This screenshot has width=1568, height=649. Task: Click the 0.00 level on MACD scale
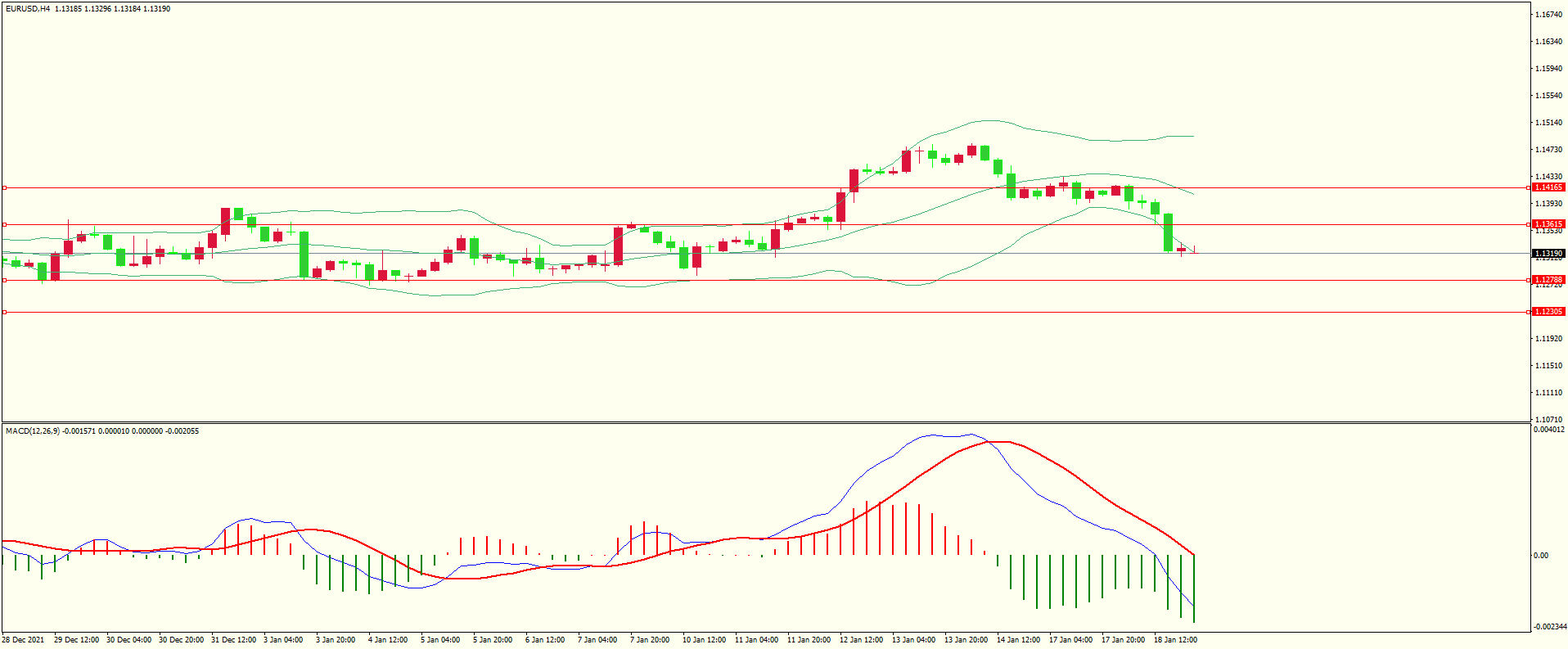click(1540, 556)
